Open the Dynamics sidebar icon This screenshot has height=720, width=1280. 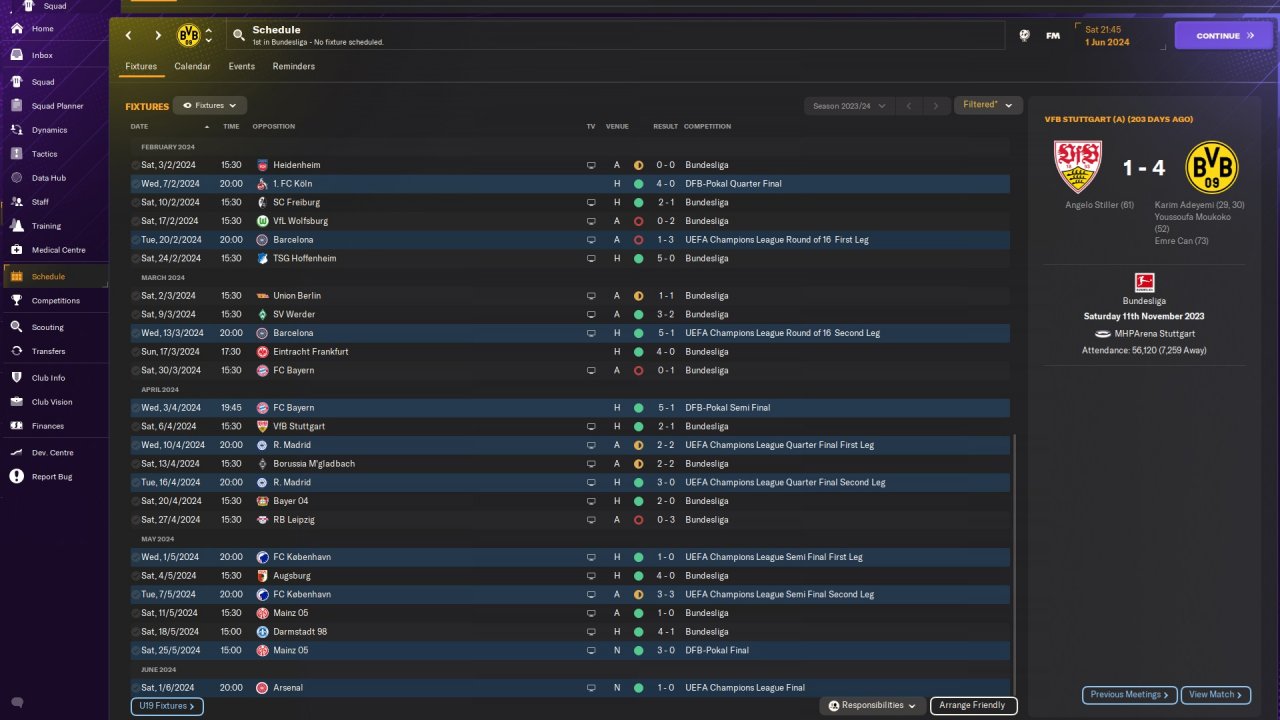click(17, 130)
